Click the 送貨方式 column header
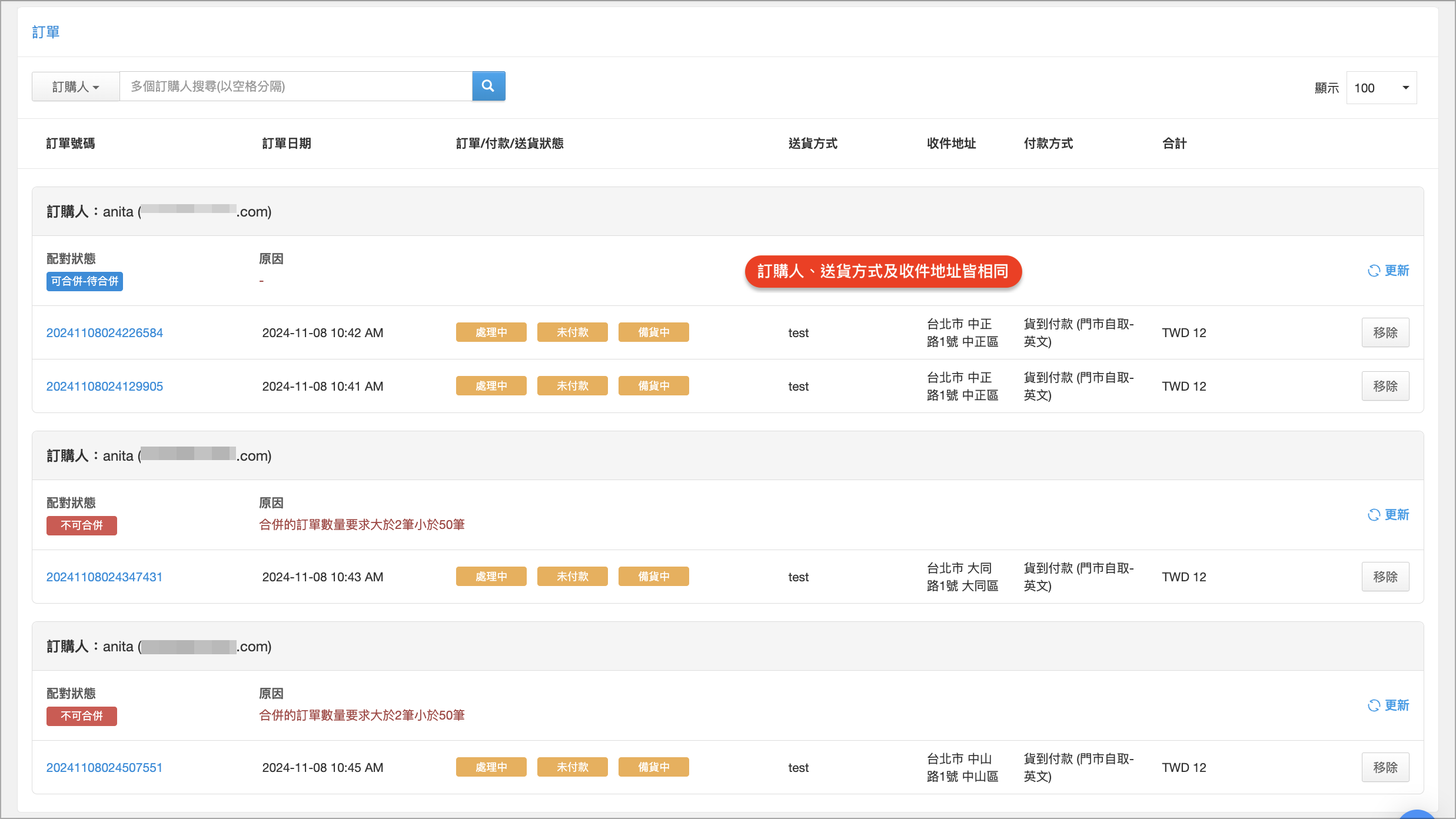Viewport: 1456px width, 819px height. [813, 144]
